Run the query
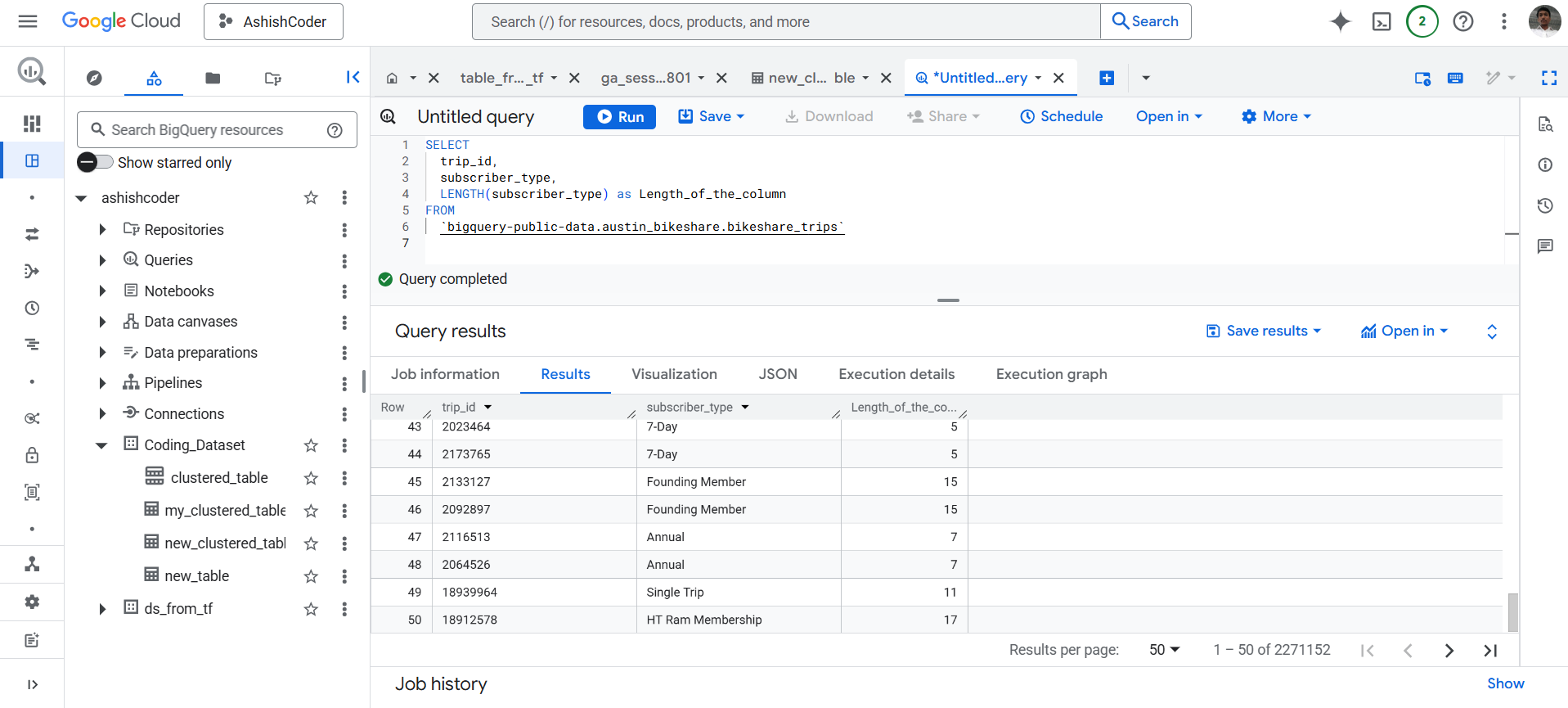Viewport: 1568px width, 708px height. point(619,116)
